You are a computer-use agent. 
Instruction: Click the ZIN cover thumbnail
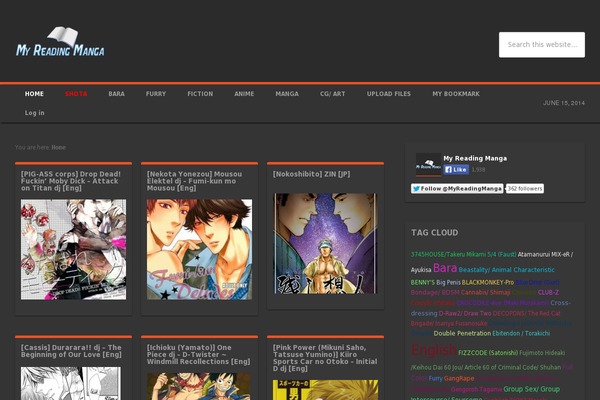[x=325, y=243]
